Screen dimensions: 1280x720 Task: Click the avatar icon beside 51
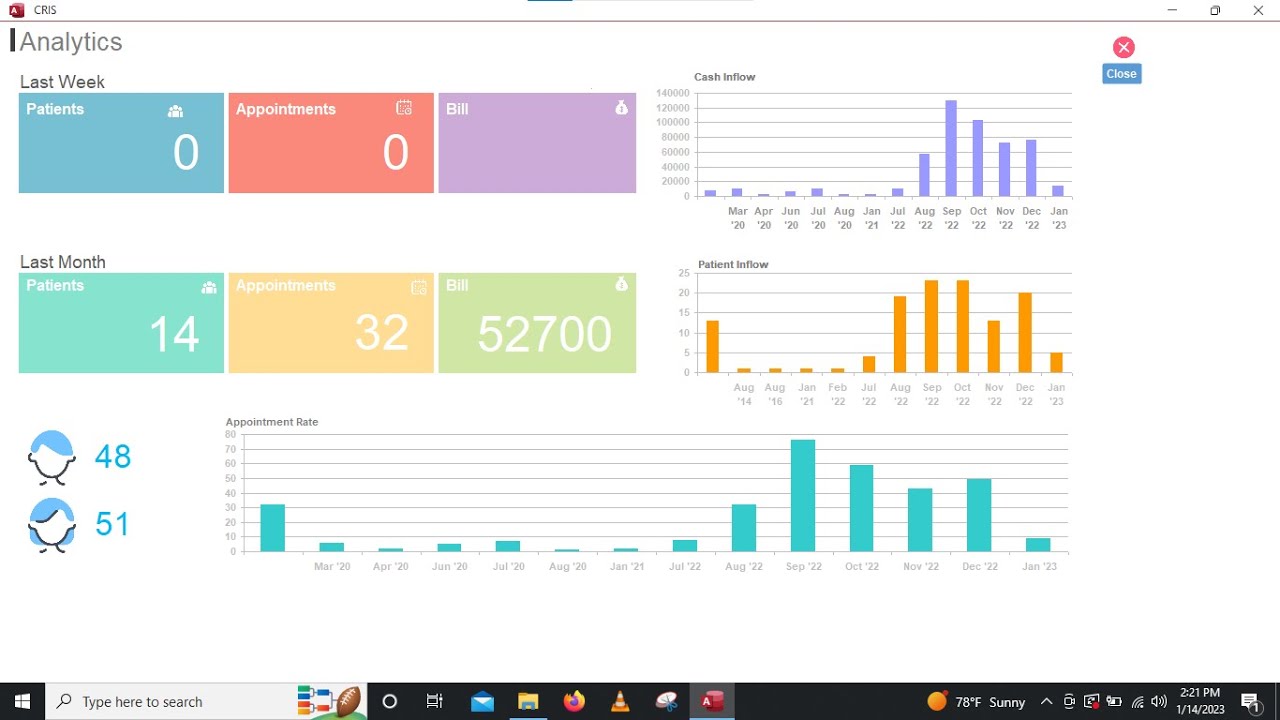52,525
